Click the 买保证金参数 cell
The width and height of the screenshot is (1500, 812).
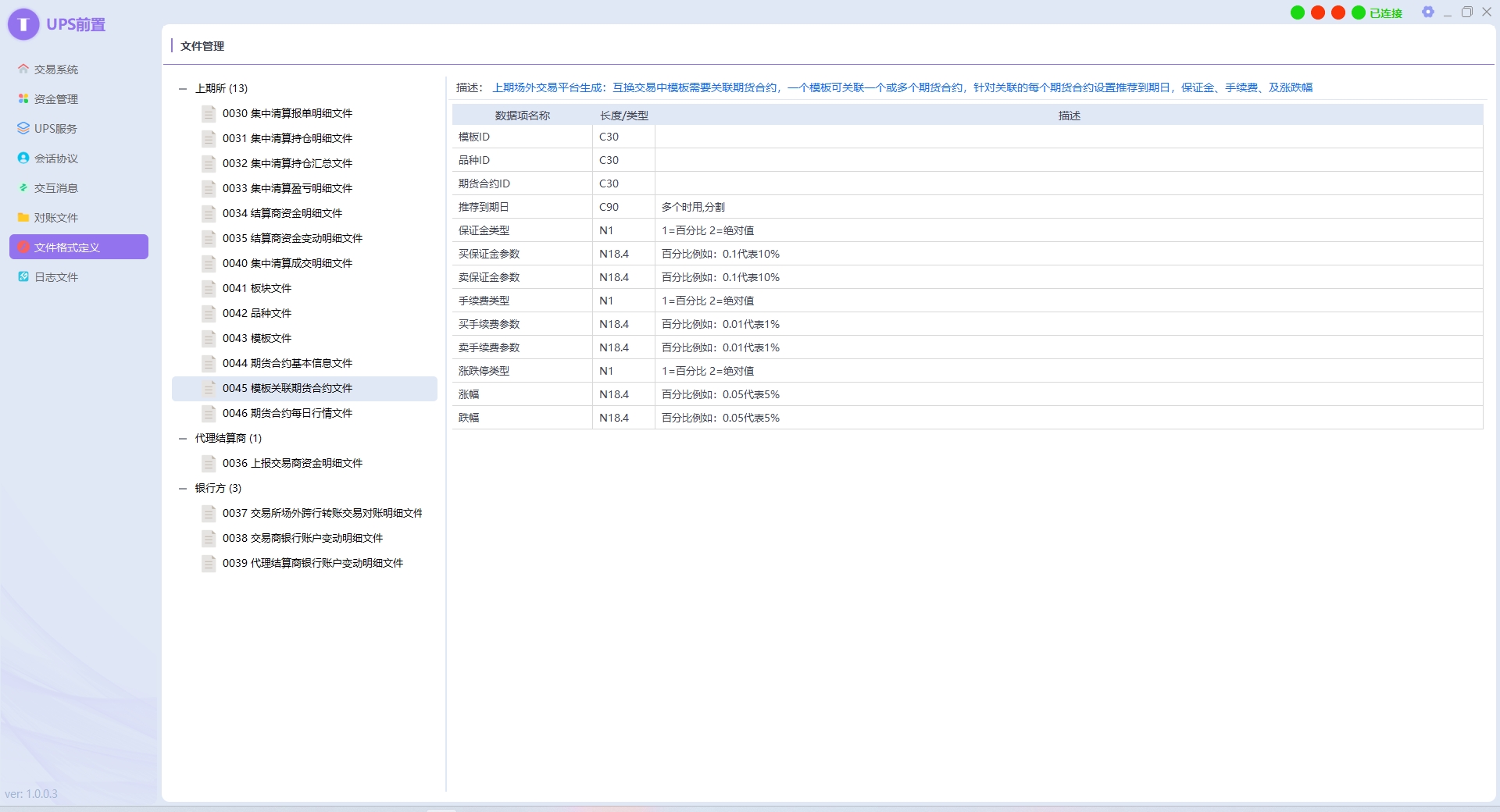[523, 254]
